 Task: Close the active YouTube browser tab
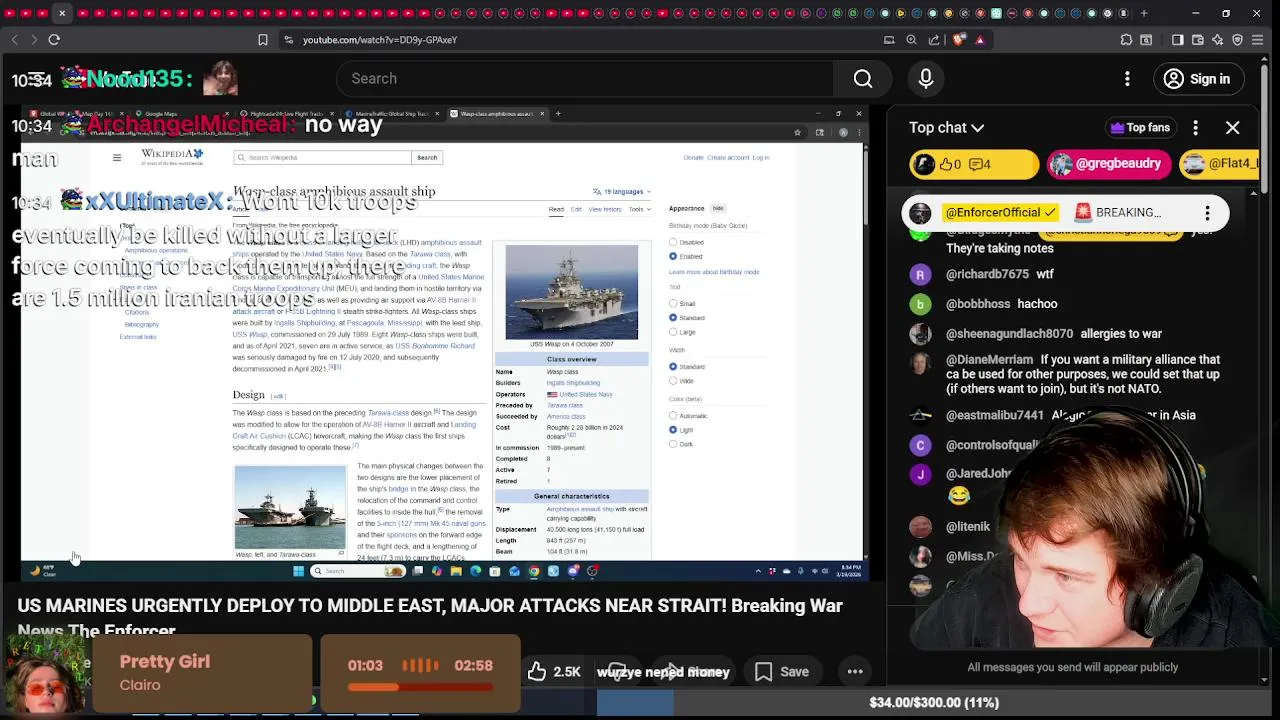click(61, 13)
